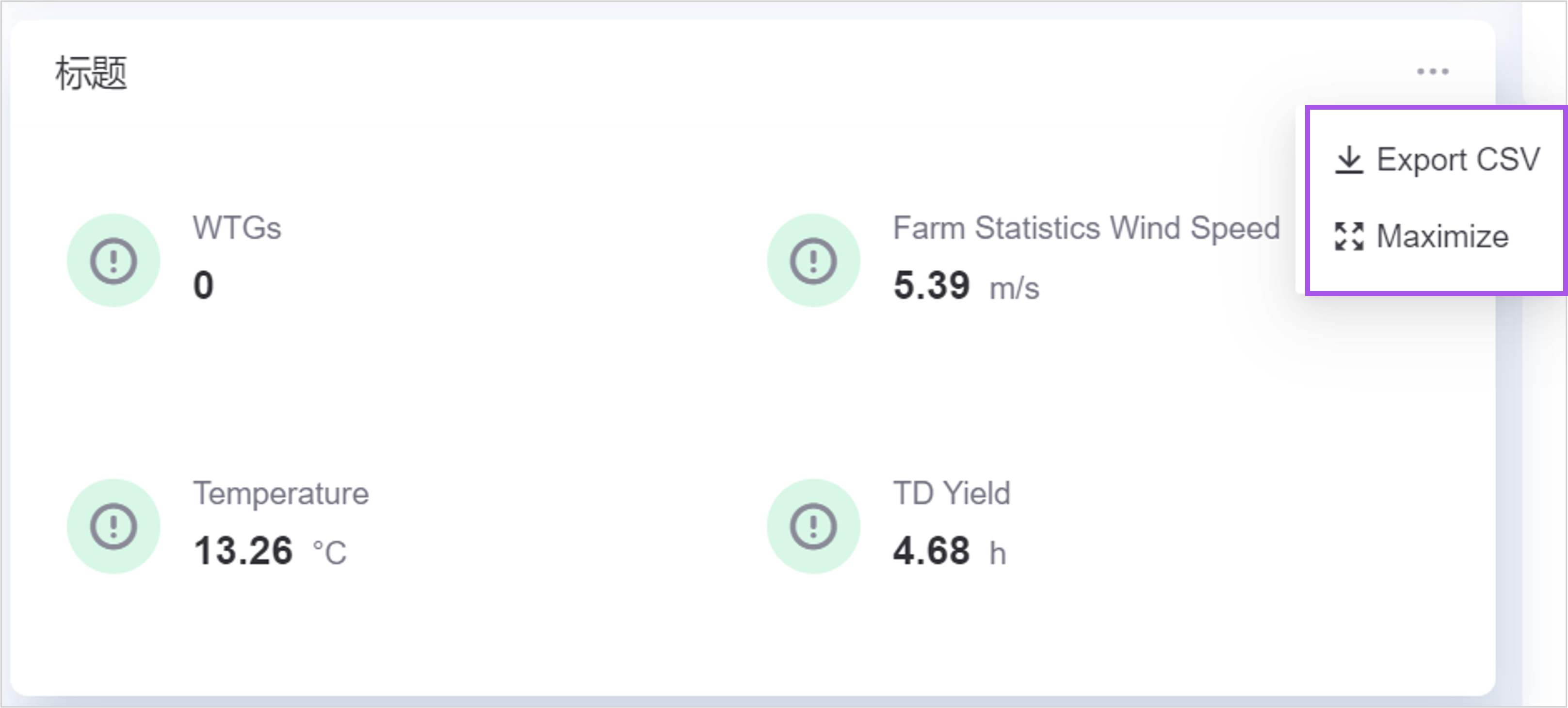Image resolution: width=1568 pixels, height=708 pixels.
Task: Select Export CSV from the menu
Action: click(1458, 160)
